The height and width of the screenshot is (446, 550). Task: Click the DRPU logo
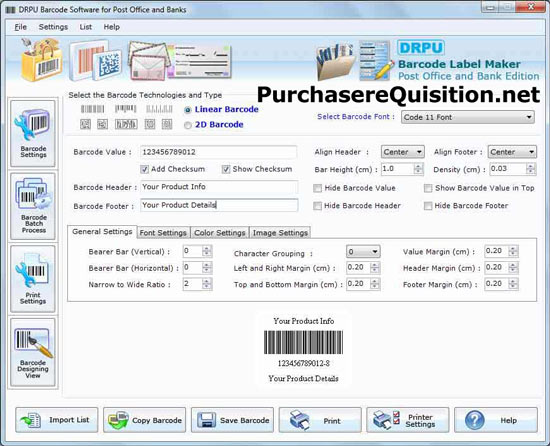[x=421, y=48]
